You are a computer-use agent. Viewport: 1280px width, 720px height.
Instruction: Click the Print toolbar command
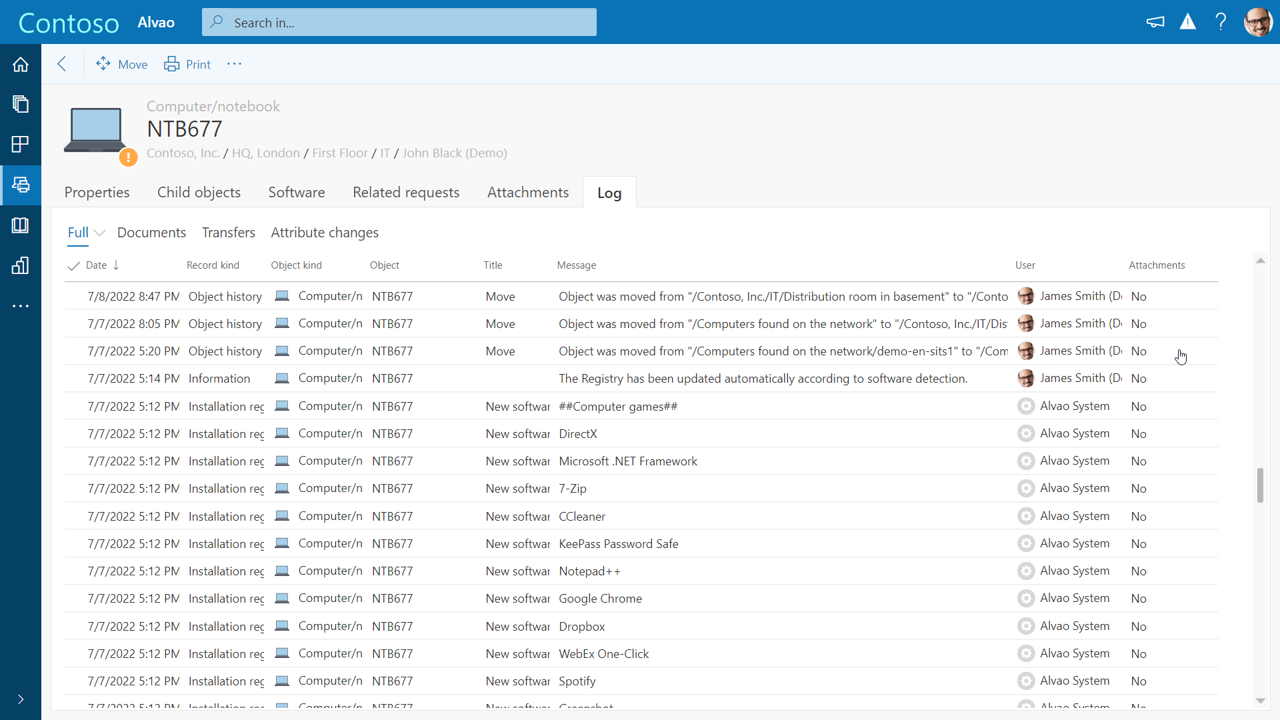click(x=187, y=63)
